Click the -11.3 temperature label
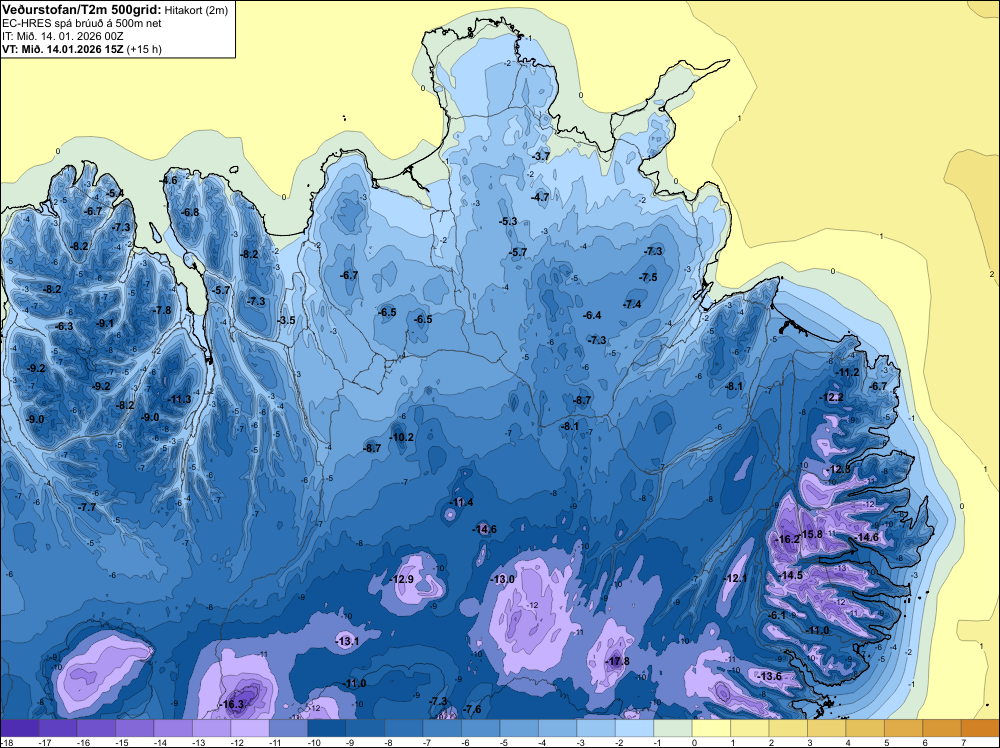The image size is (1000, 748). click(x=179, y=399)
